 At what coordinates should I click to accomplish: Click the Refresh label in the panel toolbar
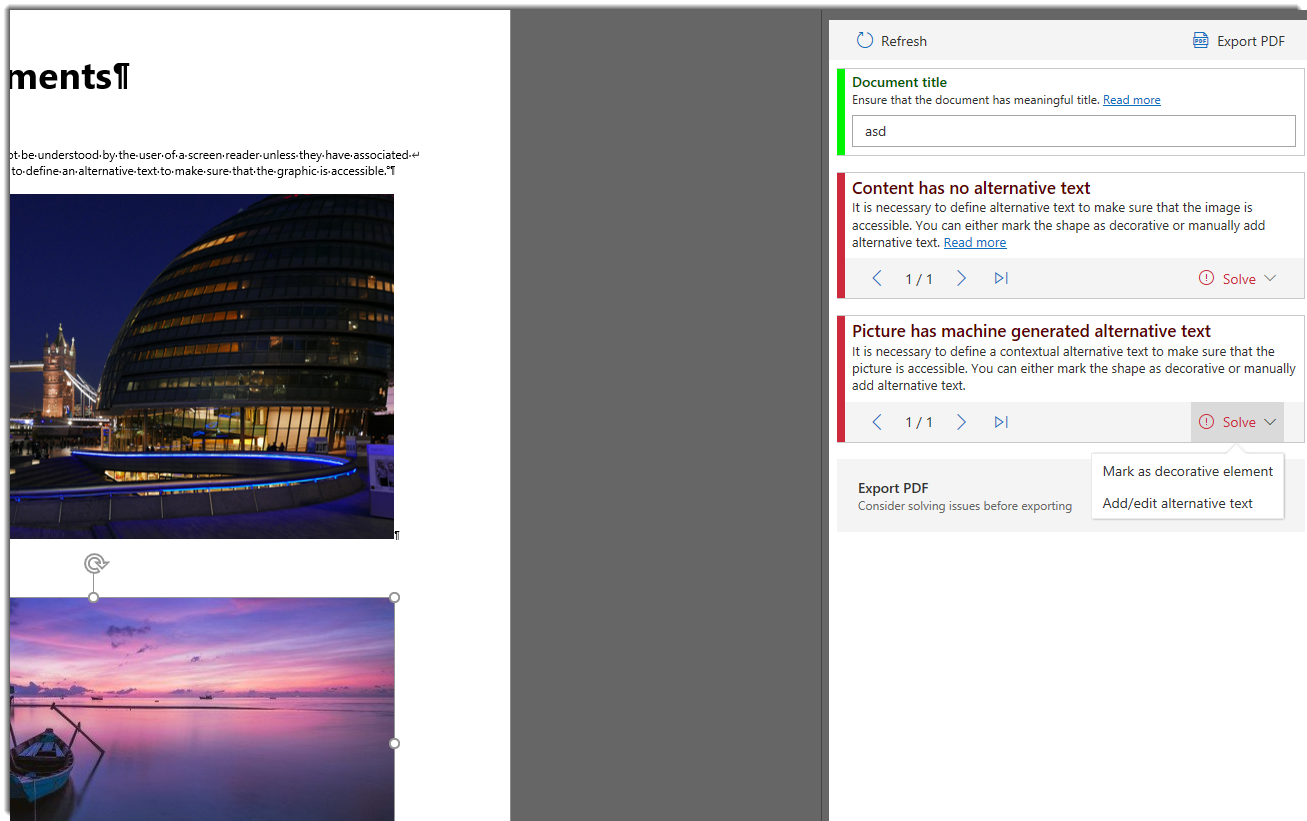click(x=904, y=41)
